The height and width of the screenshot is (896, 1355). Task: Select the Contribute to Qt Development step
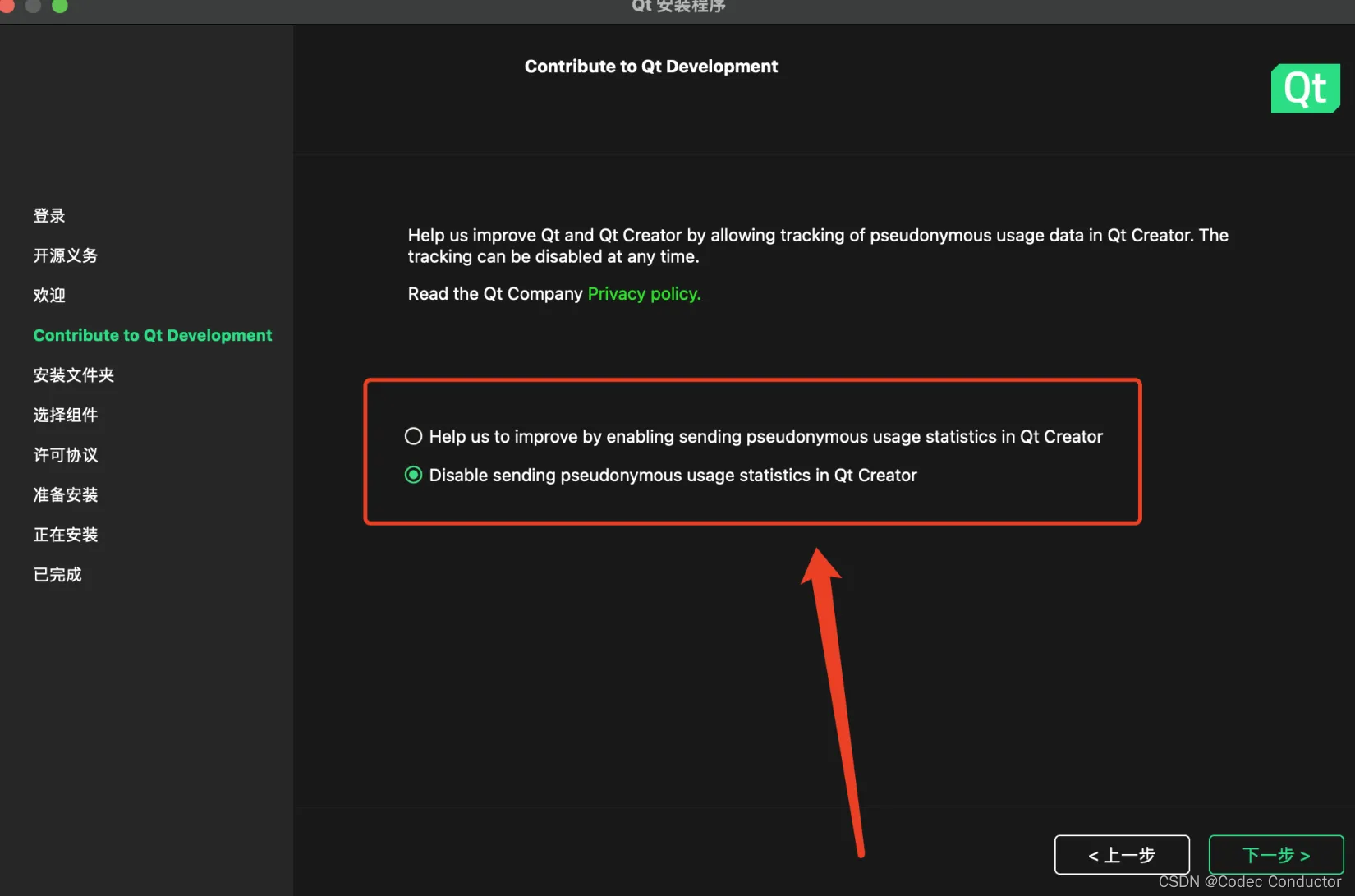153,335
